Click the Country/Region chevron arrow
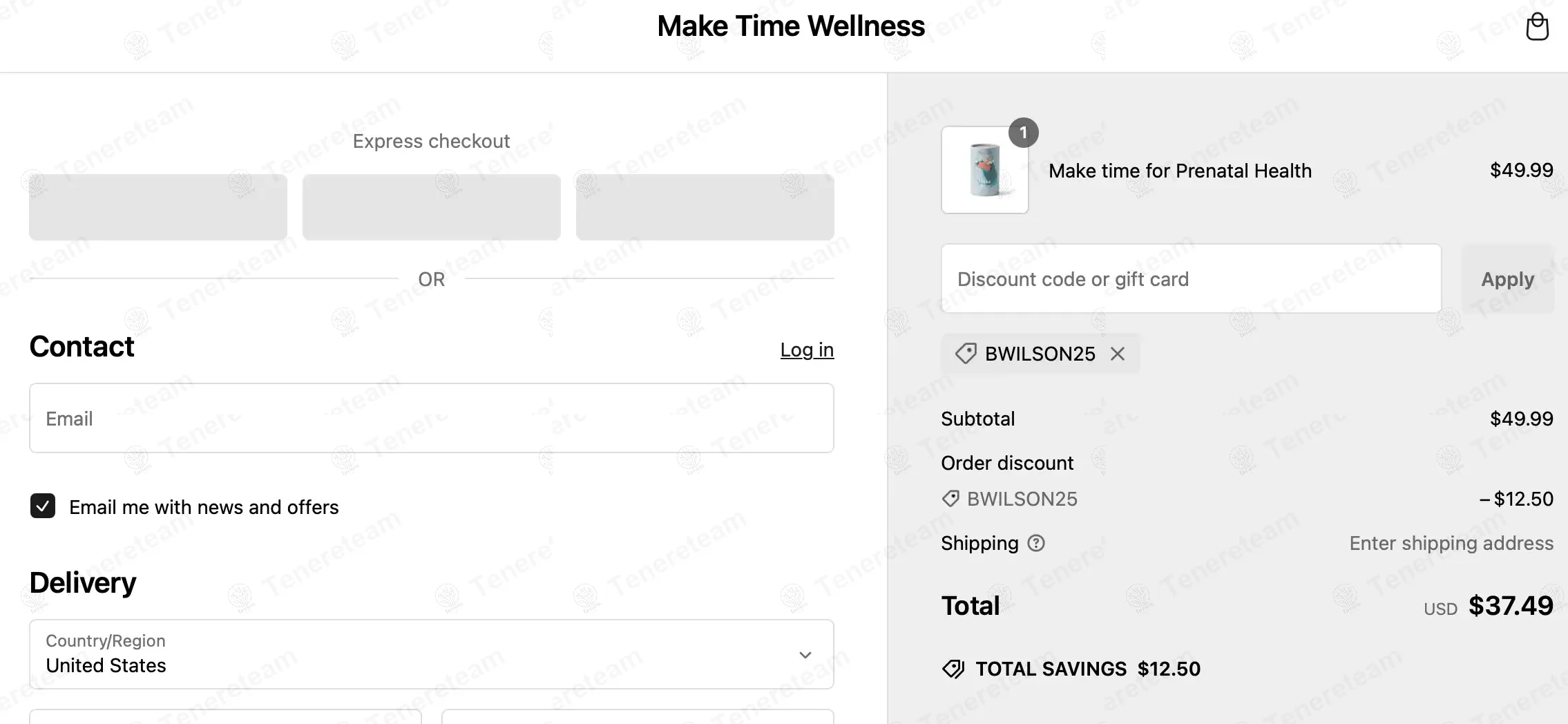 pos(805,655)
